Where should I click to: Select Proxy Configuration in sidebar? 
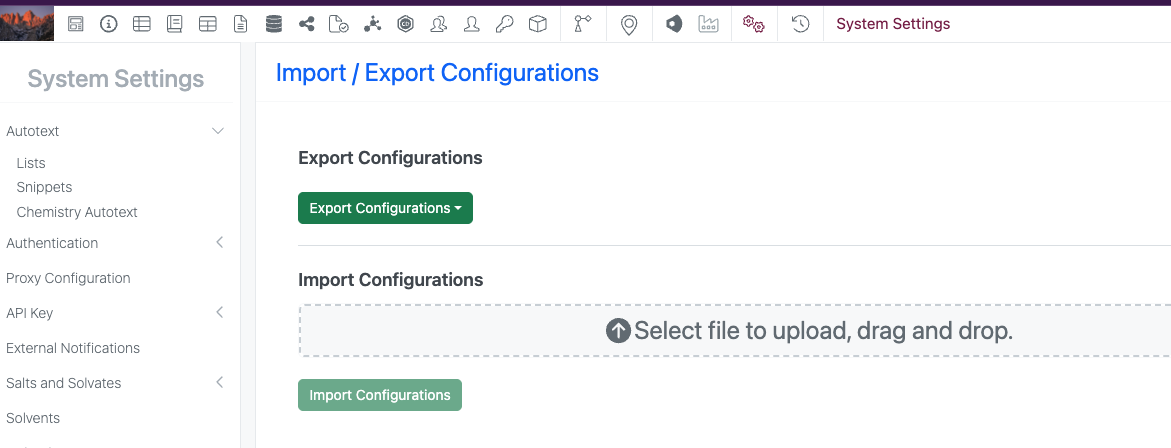point(68,278)
